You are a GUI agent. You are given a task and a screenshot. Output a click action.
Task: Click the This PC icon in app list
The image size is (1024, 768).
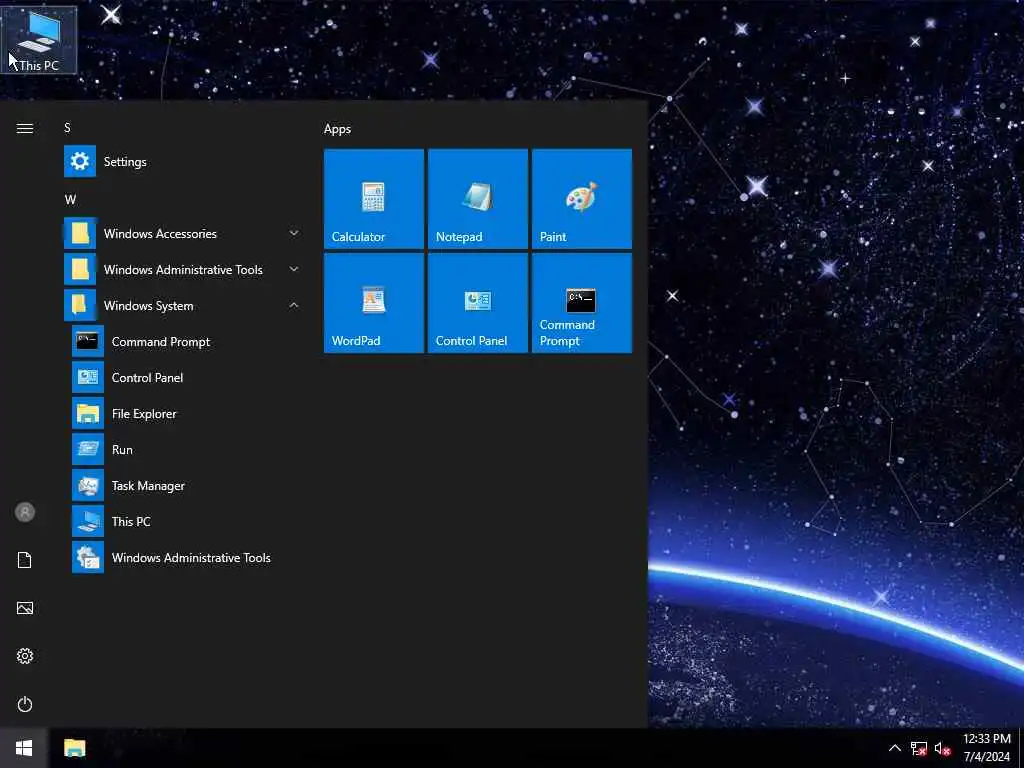88,521
